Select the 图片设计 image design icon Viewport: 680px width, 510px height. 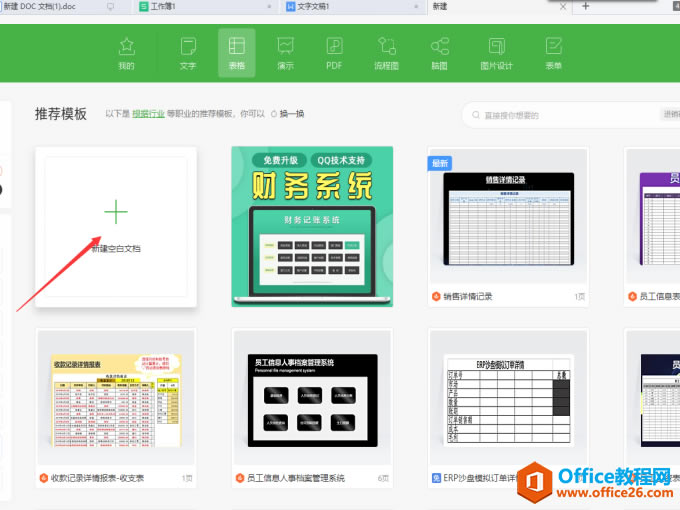pyautogui.click(x=497, y=46)
